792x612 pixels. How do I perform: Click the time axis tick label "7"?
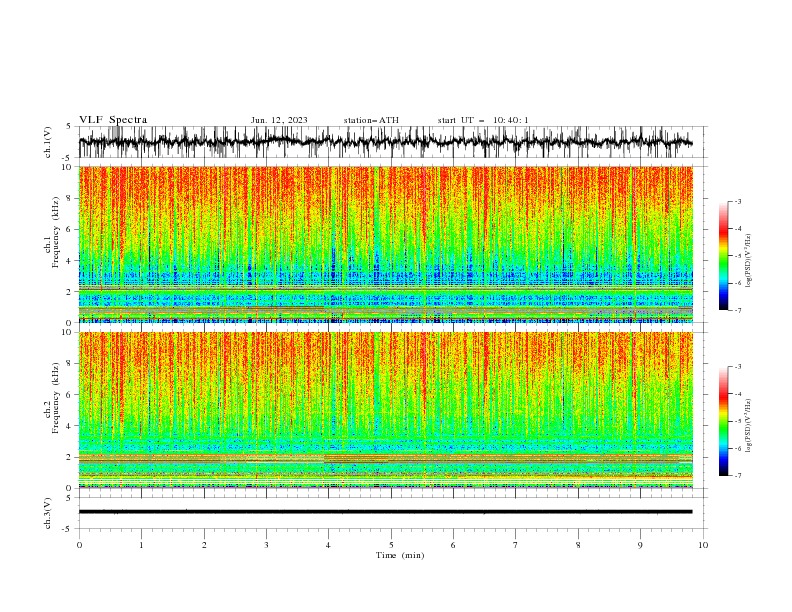[x=516, y=545]
